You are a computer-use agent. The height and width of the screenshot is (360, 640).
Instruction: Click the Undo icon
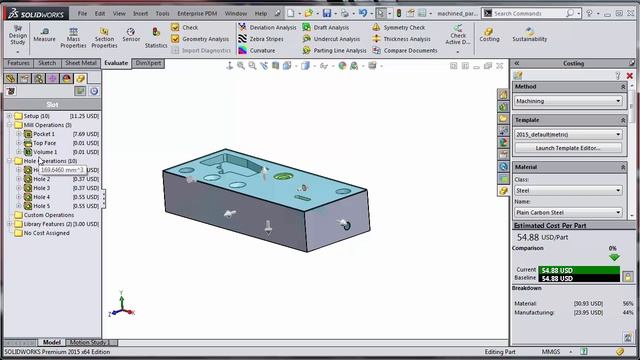(362, 13)
